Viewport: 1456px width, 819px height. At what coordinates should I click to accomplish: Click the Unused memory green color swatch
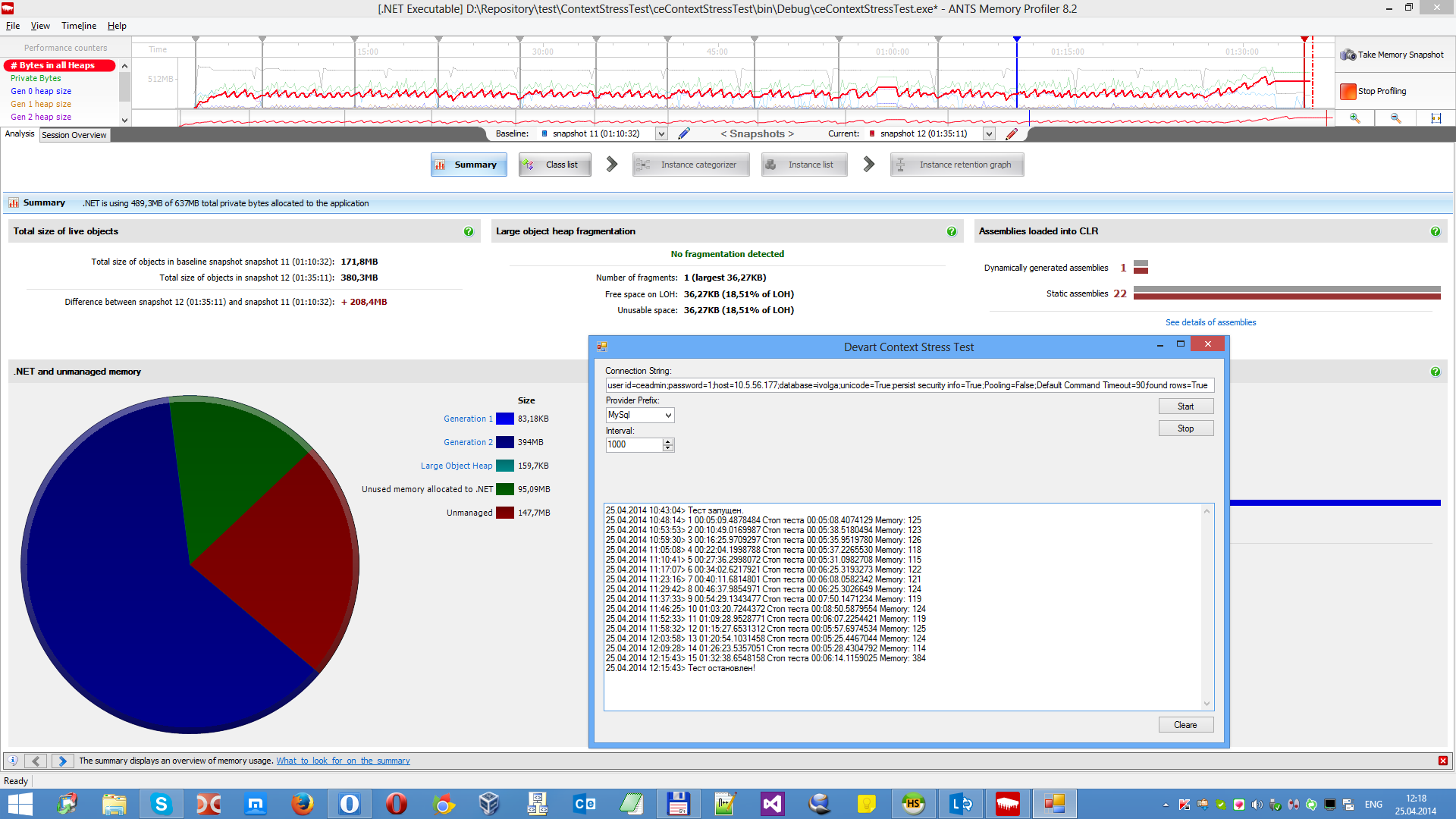[505, 489]
